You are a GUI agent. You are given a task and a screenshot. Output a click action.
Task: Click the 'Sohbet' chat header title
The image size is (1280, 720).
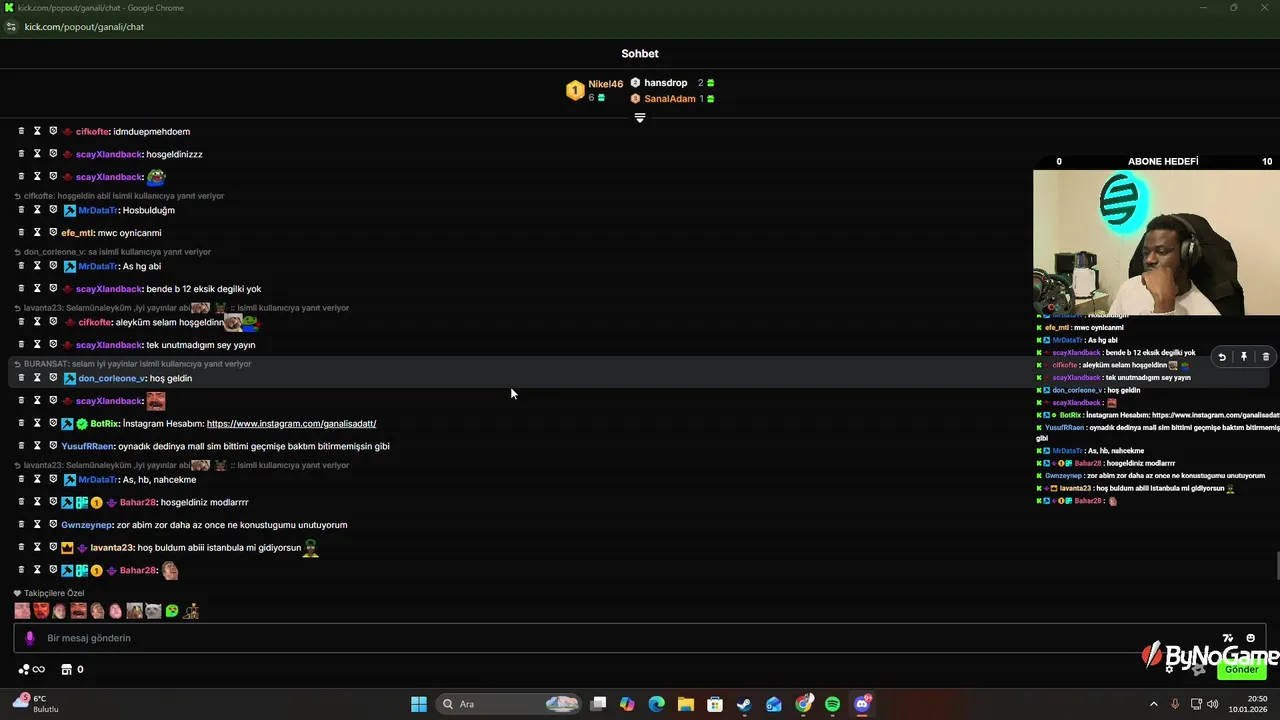pyautogui.click(x=640, y=54)
